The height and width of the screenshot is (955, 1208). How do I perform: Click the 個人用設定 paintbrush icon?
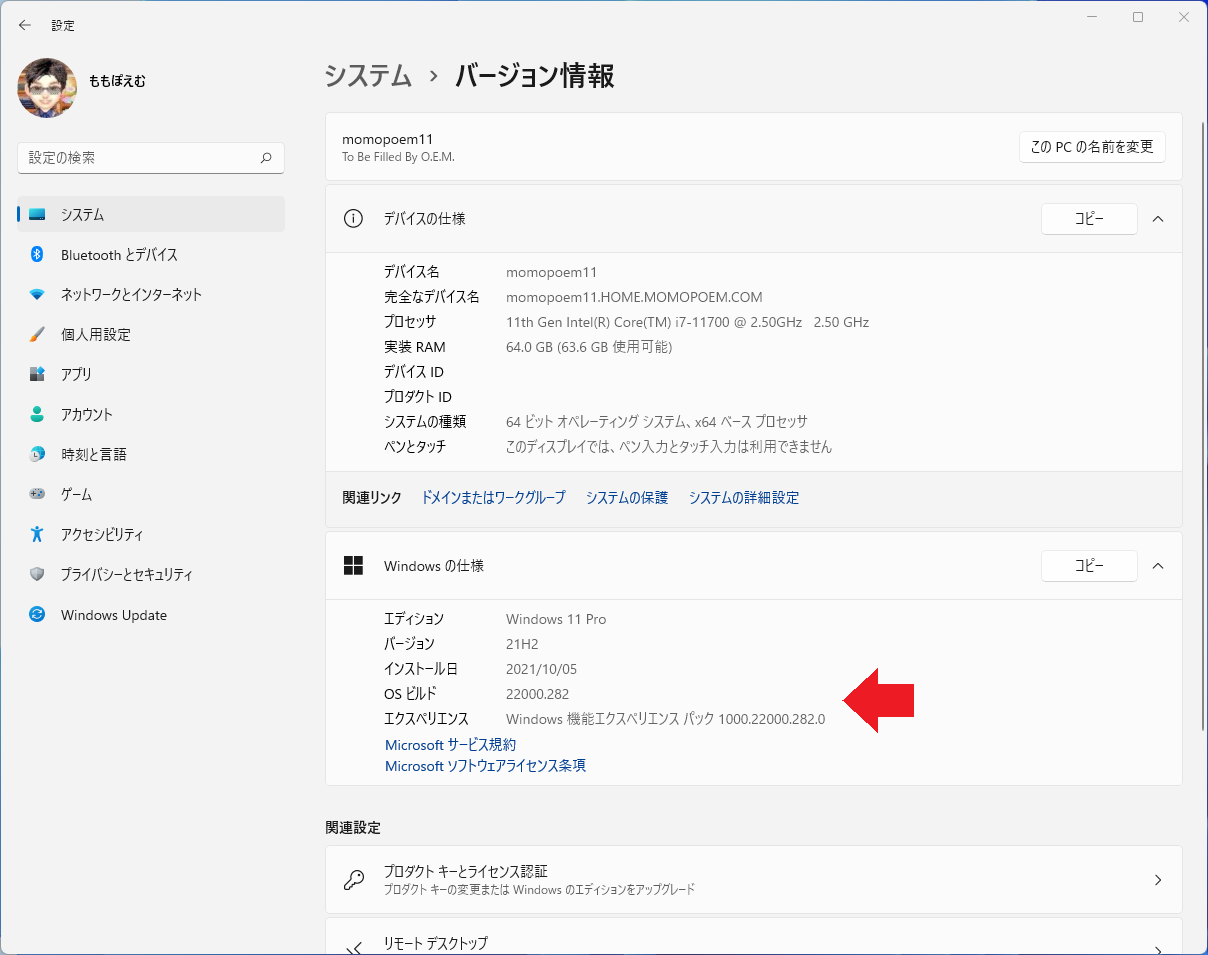pos(37,335)
